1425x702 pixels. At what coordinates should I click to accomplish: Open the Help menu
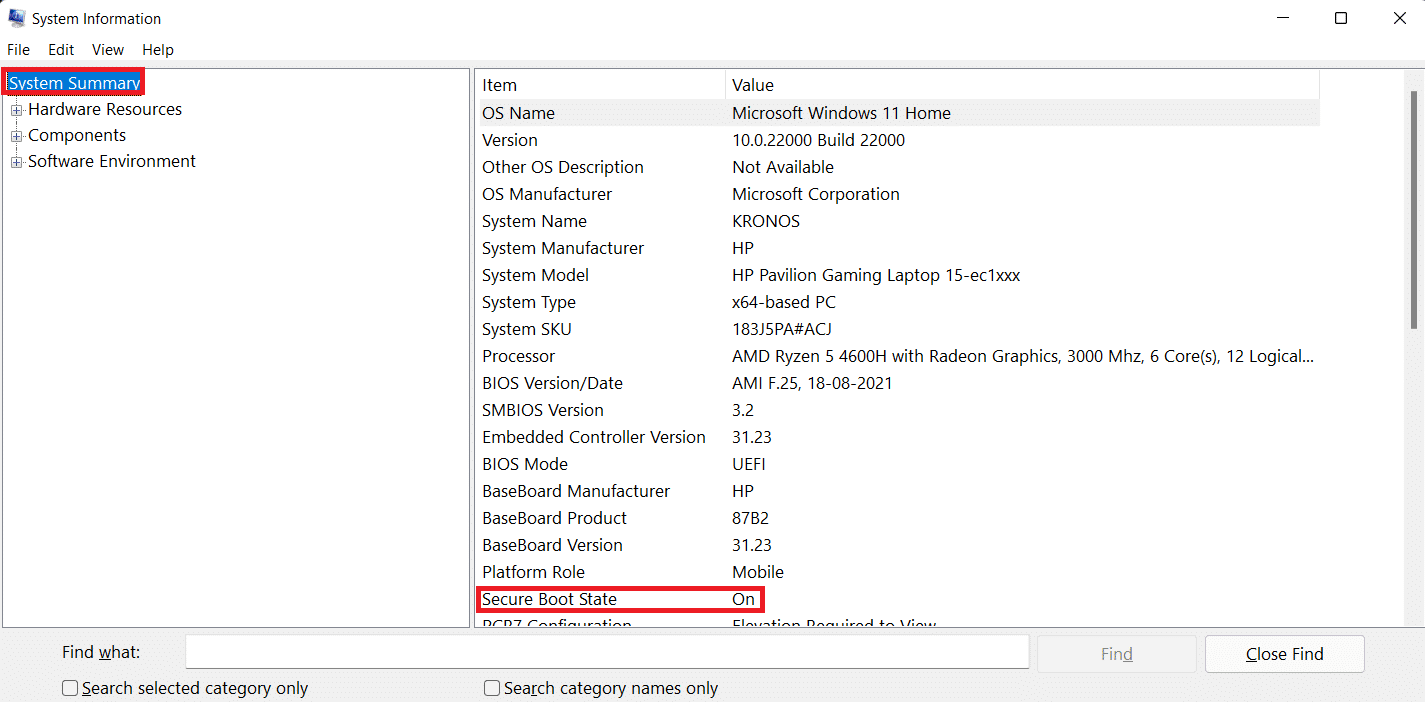tap(158, 49)
